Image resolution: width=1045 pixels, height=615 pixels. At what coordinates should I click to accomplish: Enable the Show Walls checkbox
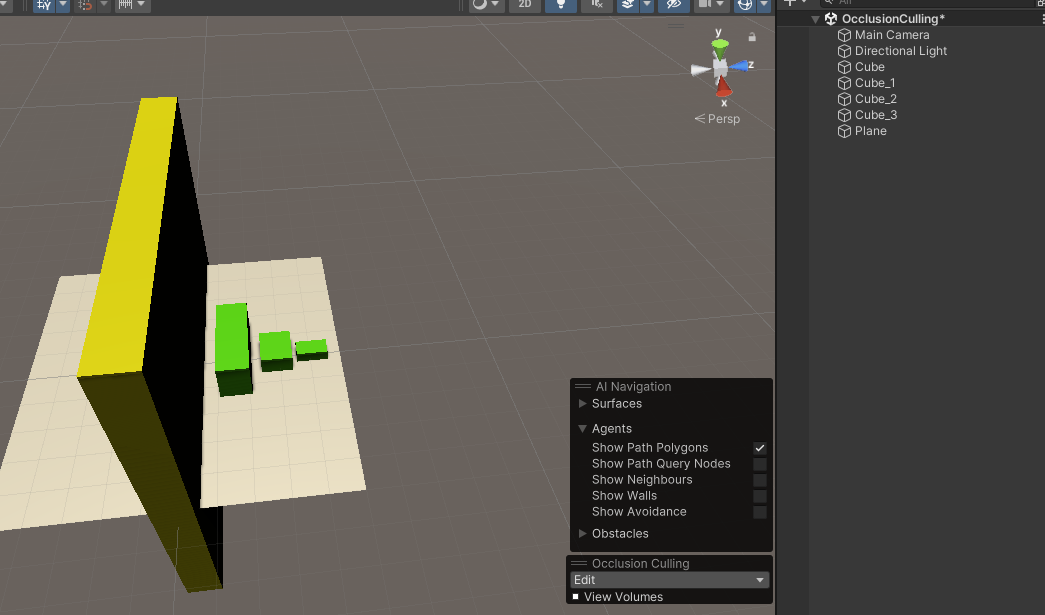tap(760, 496)
